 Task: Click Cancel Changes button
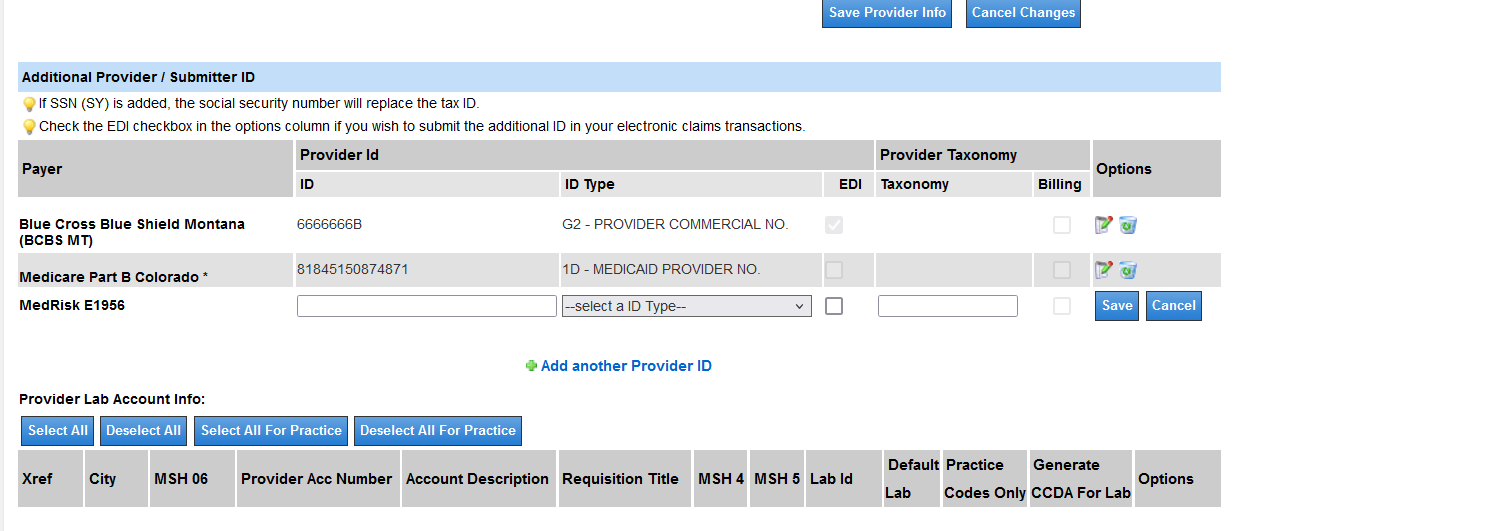1023,13
